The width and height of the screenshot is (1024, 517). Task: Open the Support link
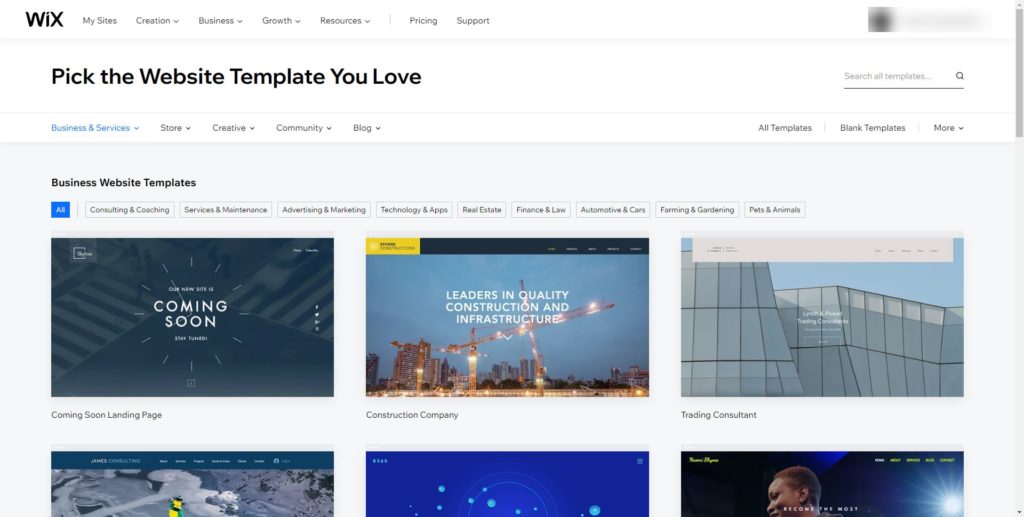(473, 21)
